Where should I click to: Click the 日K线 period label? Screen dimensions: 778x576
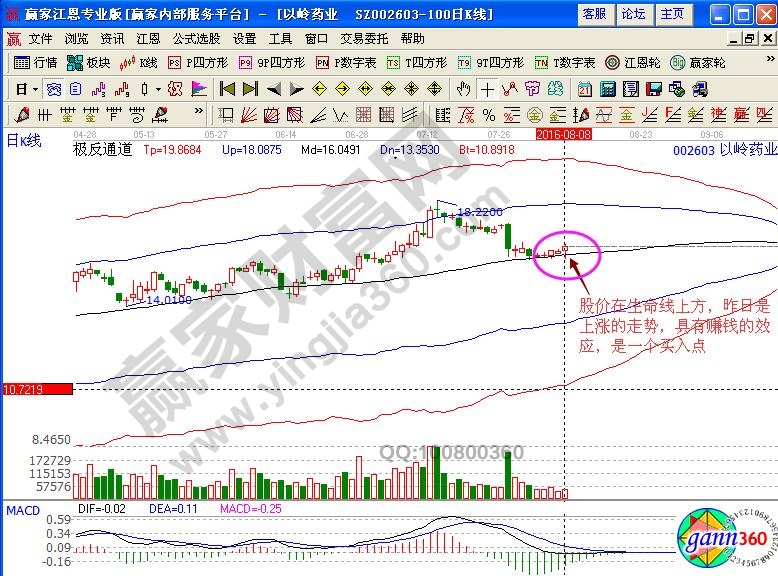coord(24,141)
